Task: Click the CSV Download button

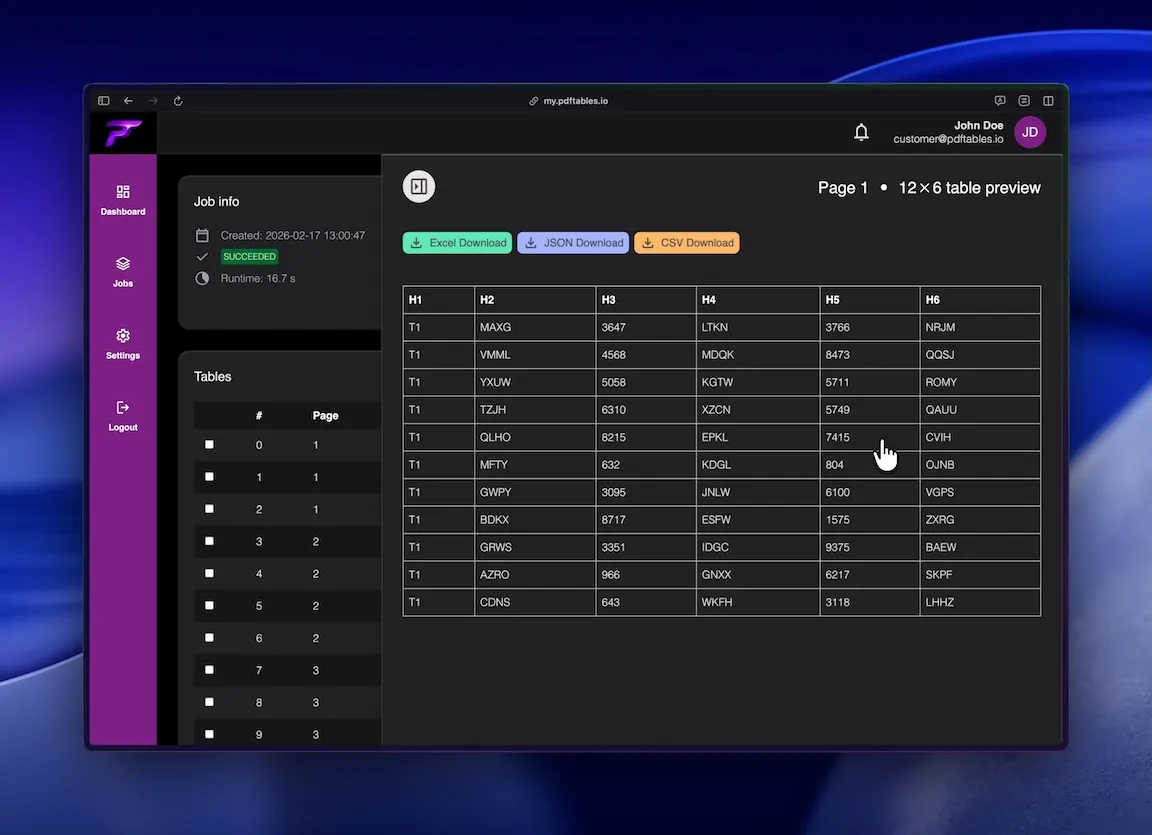Action: [x=686, y=242]
